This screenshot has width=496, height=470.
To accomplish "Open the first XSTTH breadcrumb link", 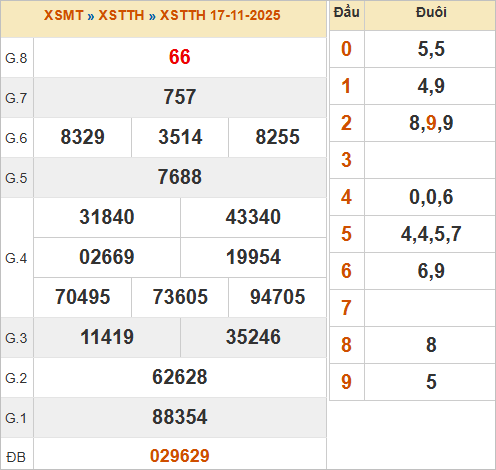I will point(121,15).
